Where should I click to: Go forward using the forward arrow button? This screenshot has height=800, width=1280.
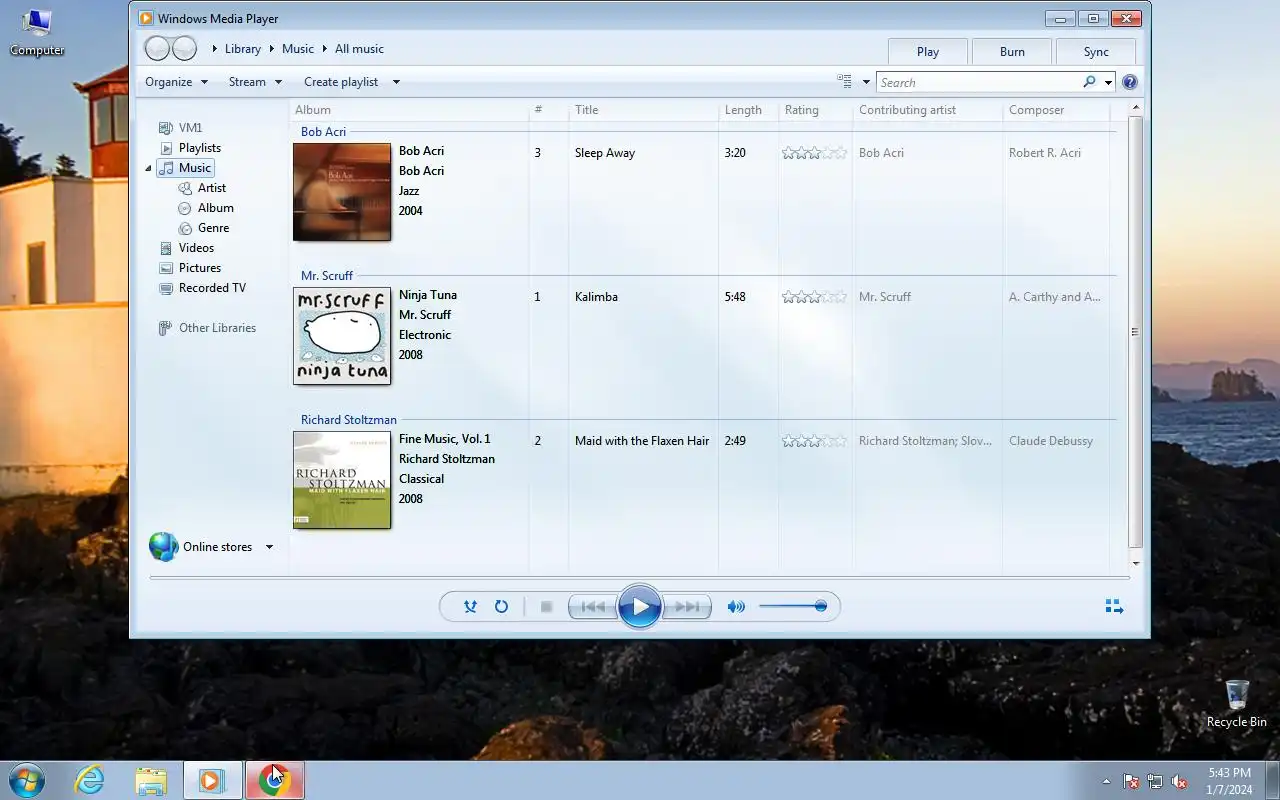[184, 48]
